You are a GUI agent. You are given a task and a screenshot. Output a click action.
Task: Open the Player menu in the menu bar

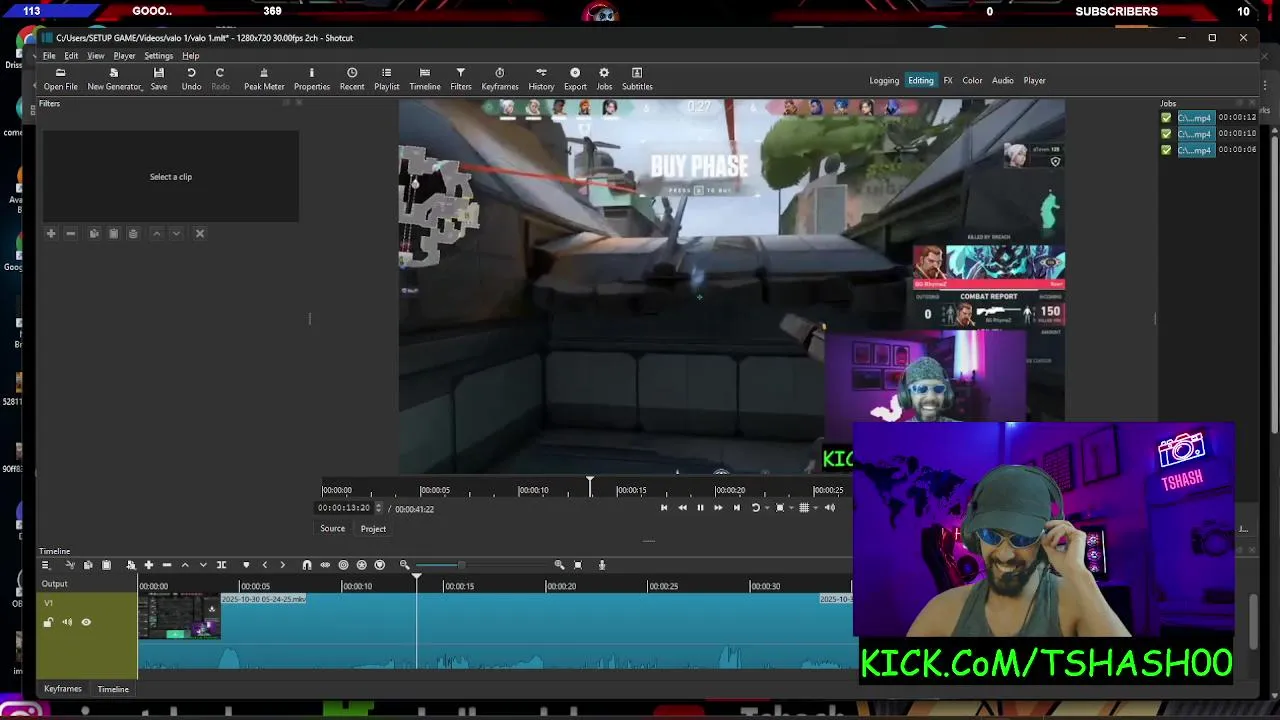point(124,56)
